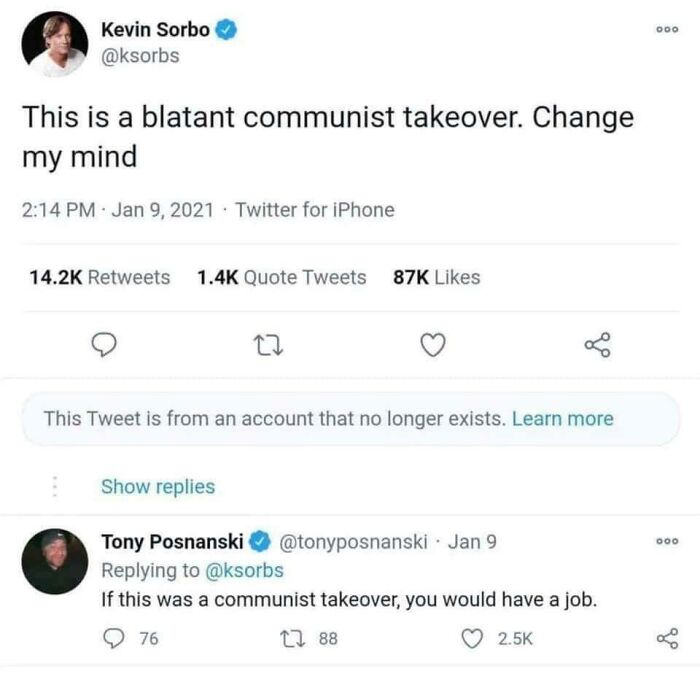Click the reply icon under main tweet
The height and width of the screenshot is (674, 700).
click(106, 346)
